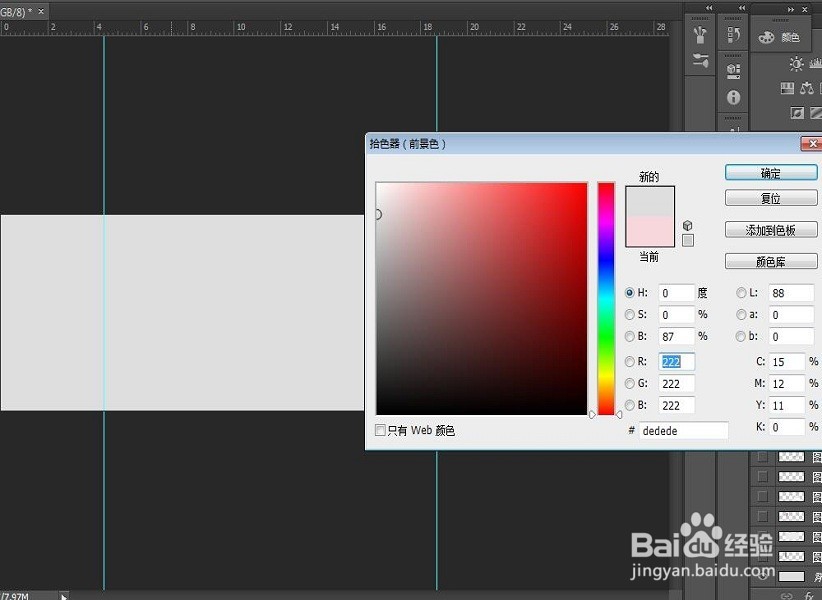The width and height of the screenshot is (822, 600).
Task: Select the brightness B radio button
Action: (x=630, y=336)
